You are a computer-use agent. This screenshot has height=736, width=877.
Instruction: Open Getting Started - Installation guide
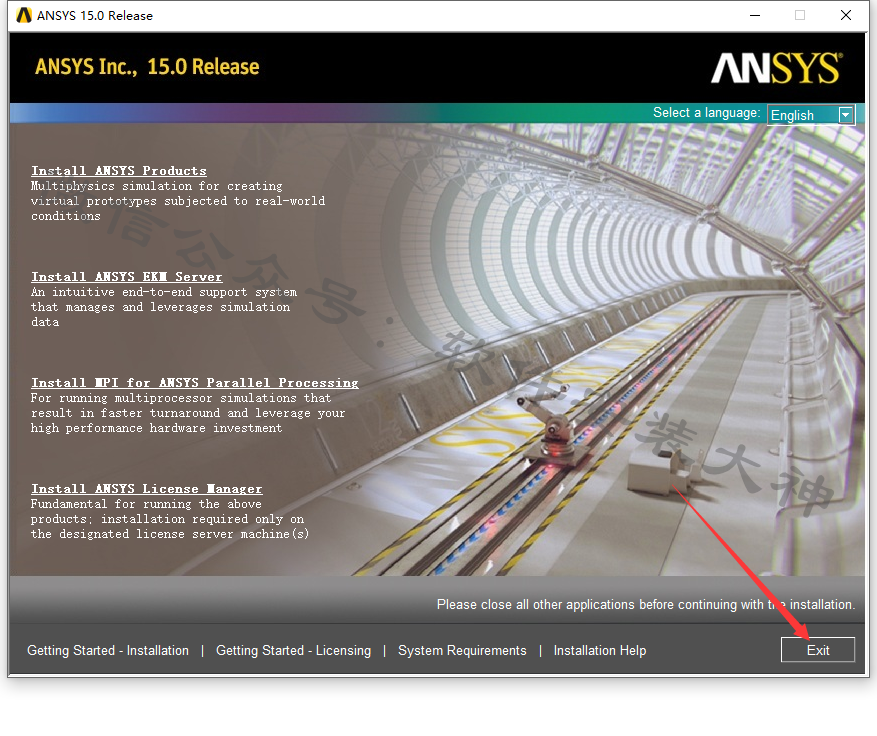(108, 650)
